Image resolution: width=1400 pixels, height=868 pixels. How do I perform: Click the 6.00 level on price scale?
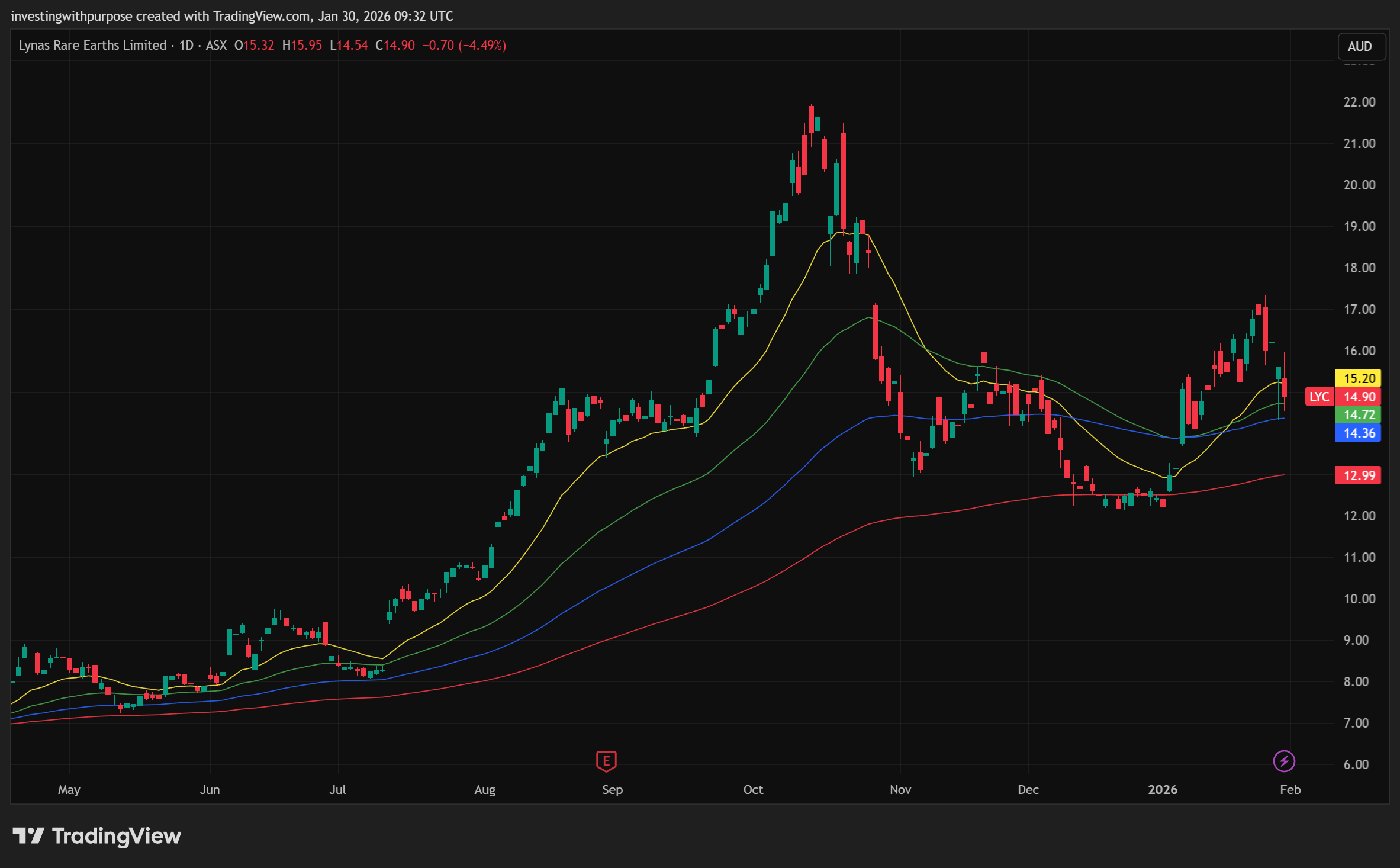1356,764
